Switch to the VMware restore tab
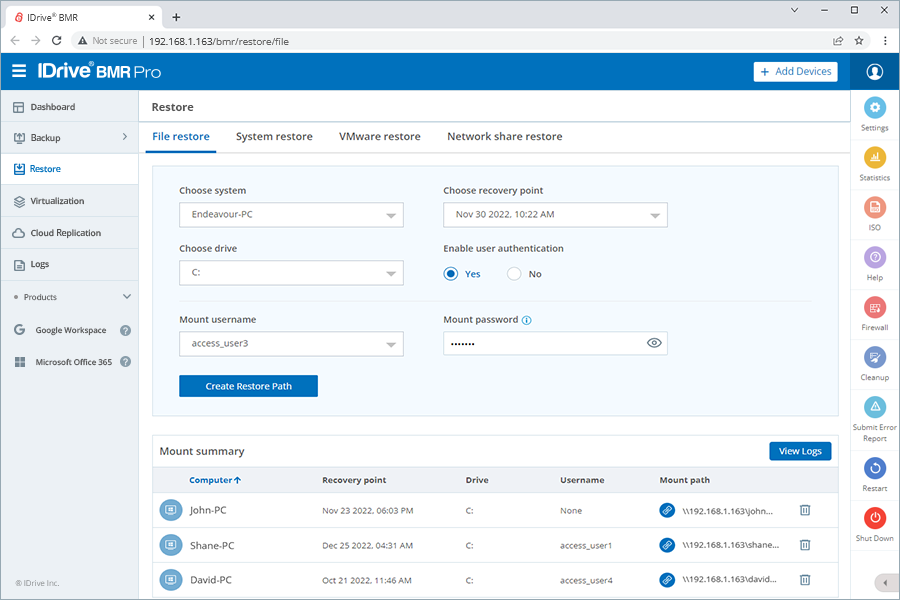Image resolution: width=900 pixels, height=600 pixels. (x=379, y=137)
